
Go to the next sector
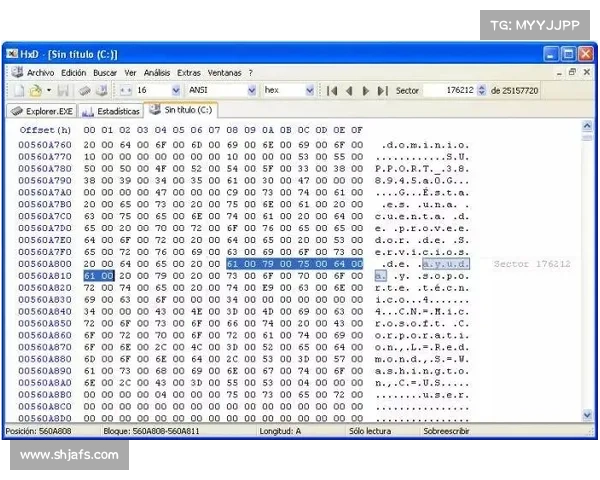[366, 90]
